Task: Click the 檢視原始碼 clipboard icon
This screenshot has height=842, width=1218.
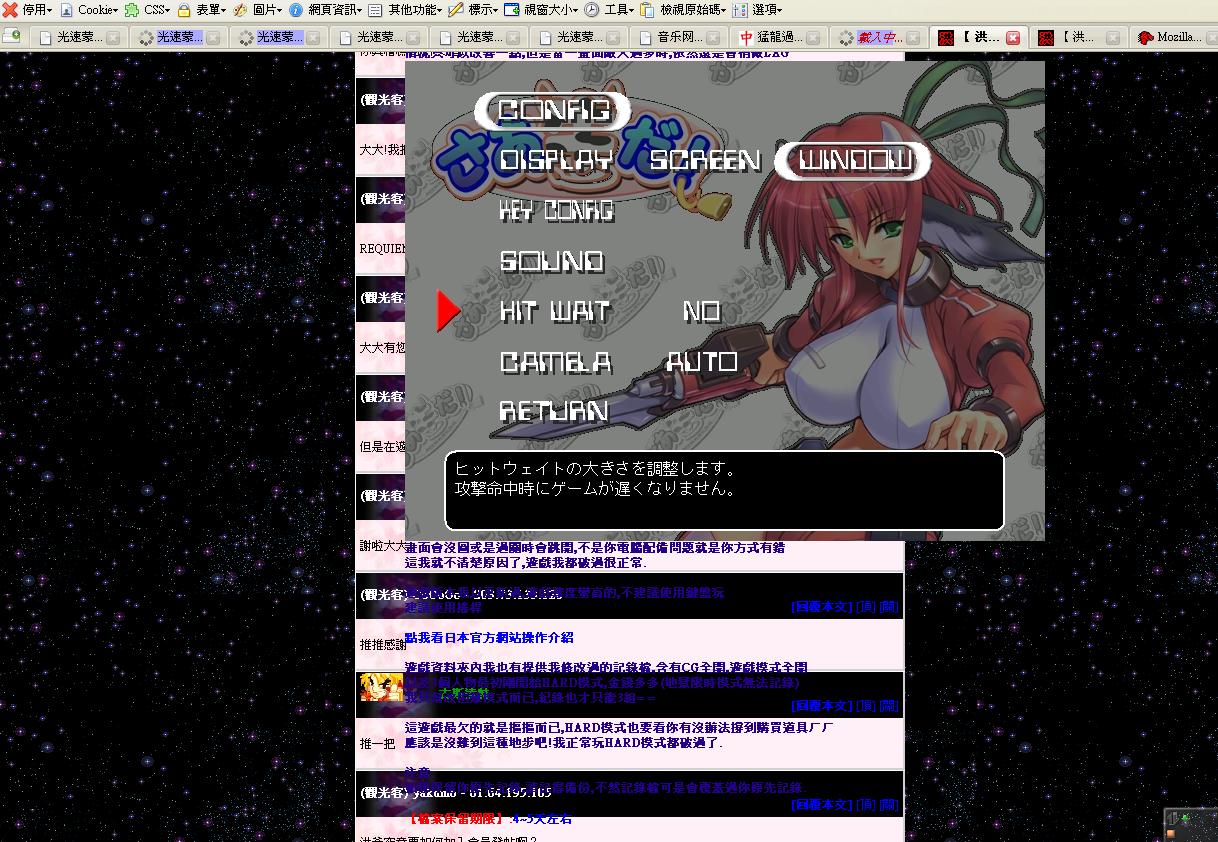Action: tap(647, 10)
